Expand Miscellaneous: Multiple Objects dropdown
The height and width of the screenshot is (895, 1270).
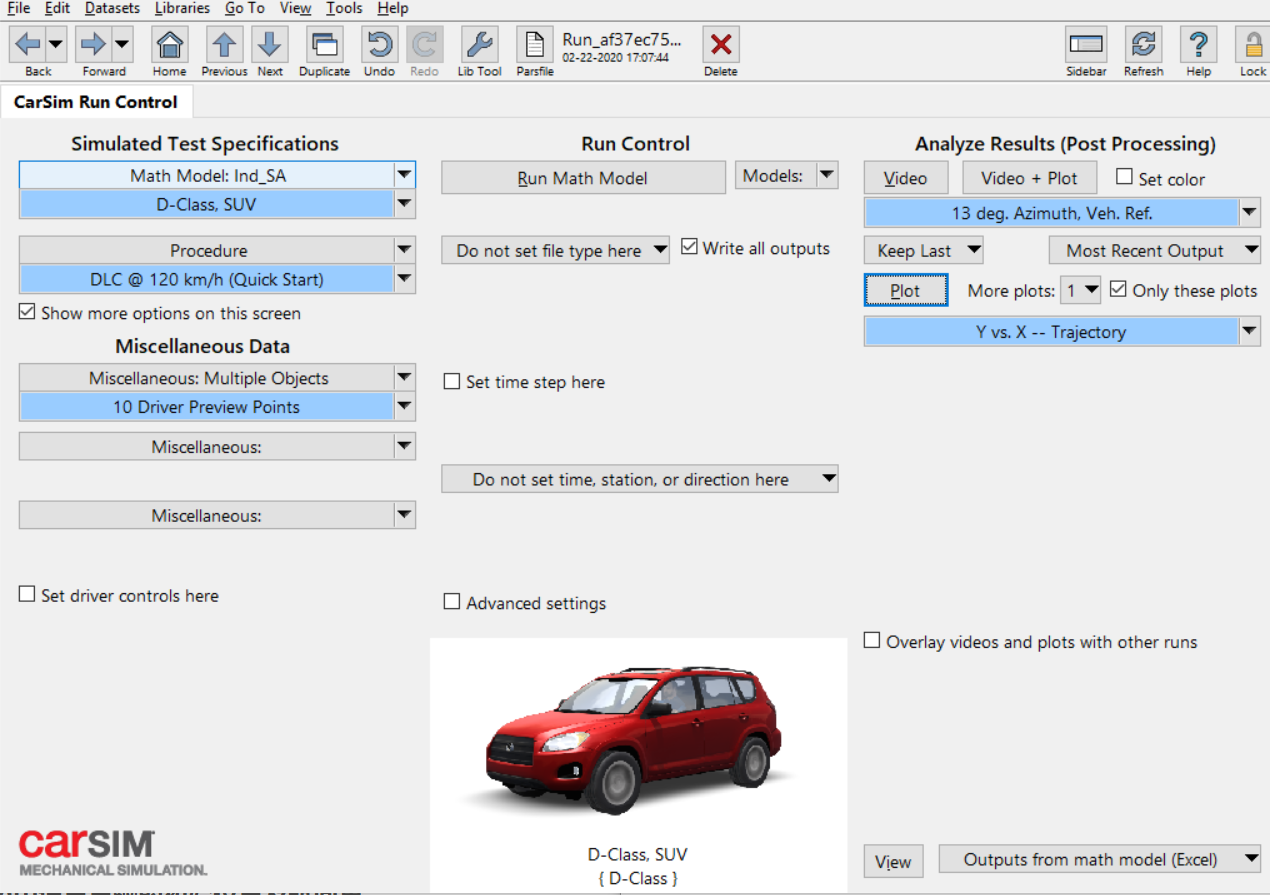404,377
